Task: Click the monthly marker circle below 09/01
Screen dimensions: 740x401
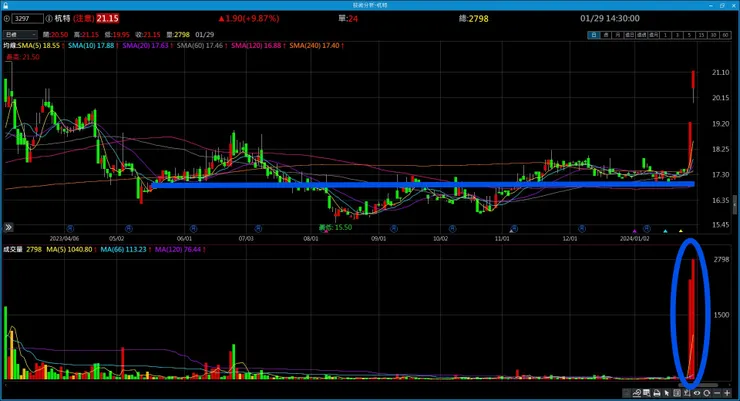Action: 394,229
